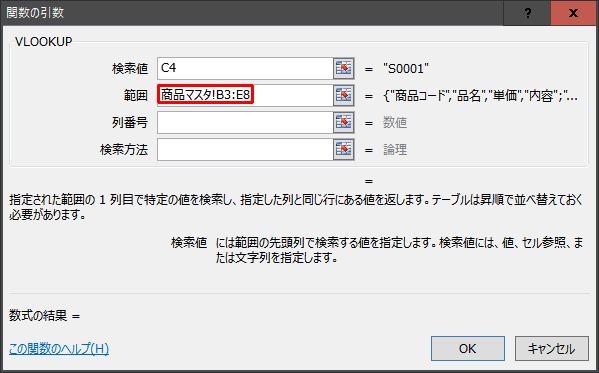Click the 検索方法 range selector icon
The image size is (599, 373).
344,149
